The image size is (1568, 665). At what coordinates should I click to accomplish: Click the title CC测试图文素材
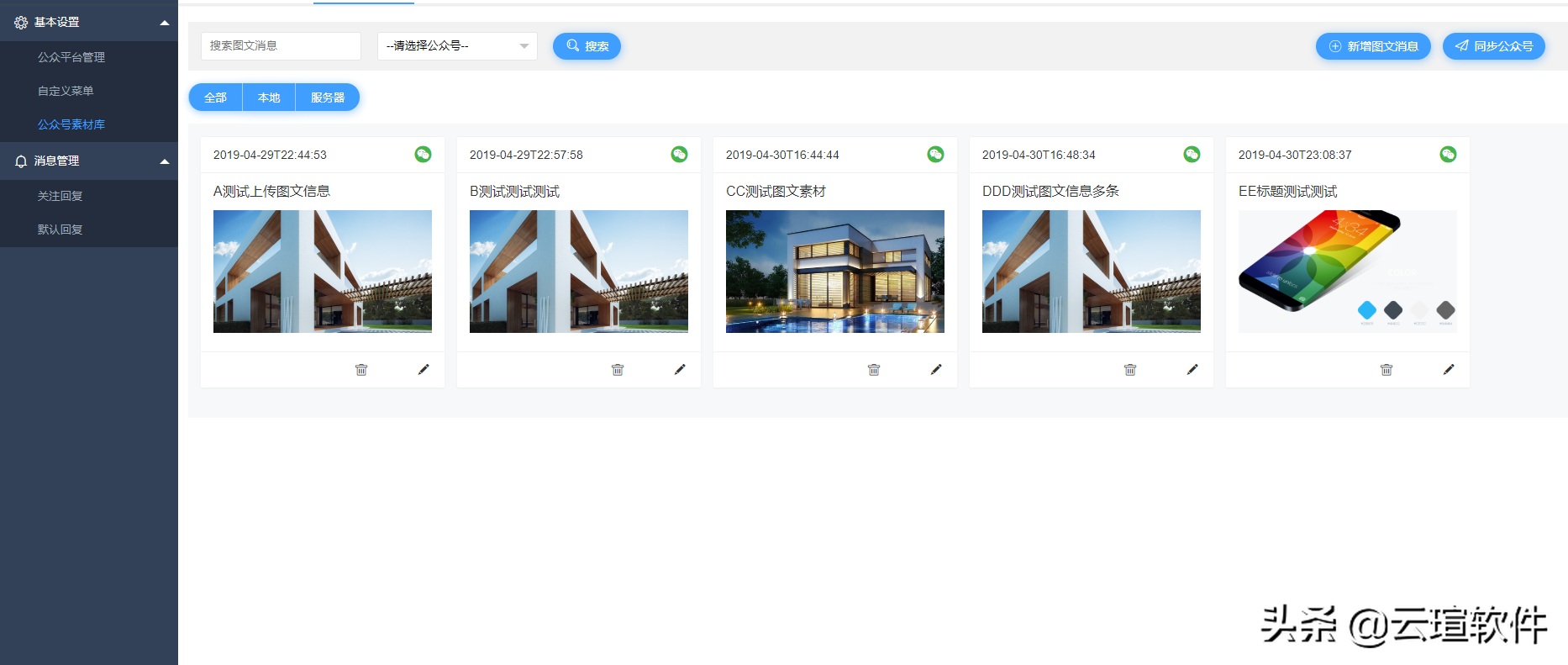pos(776,192)
